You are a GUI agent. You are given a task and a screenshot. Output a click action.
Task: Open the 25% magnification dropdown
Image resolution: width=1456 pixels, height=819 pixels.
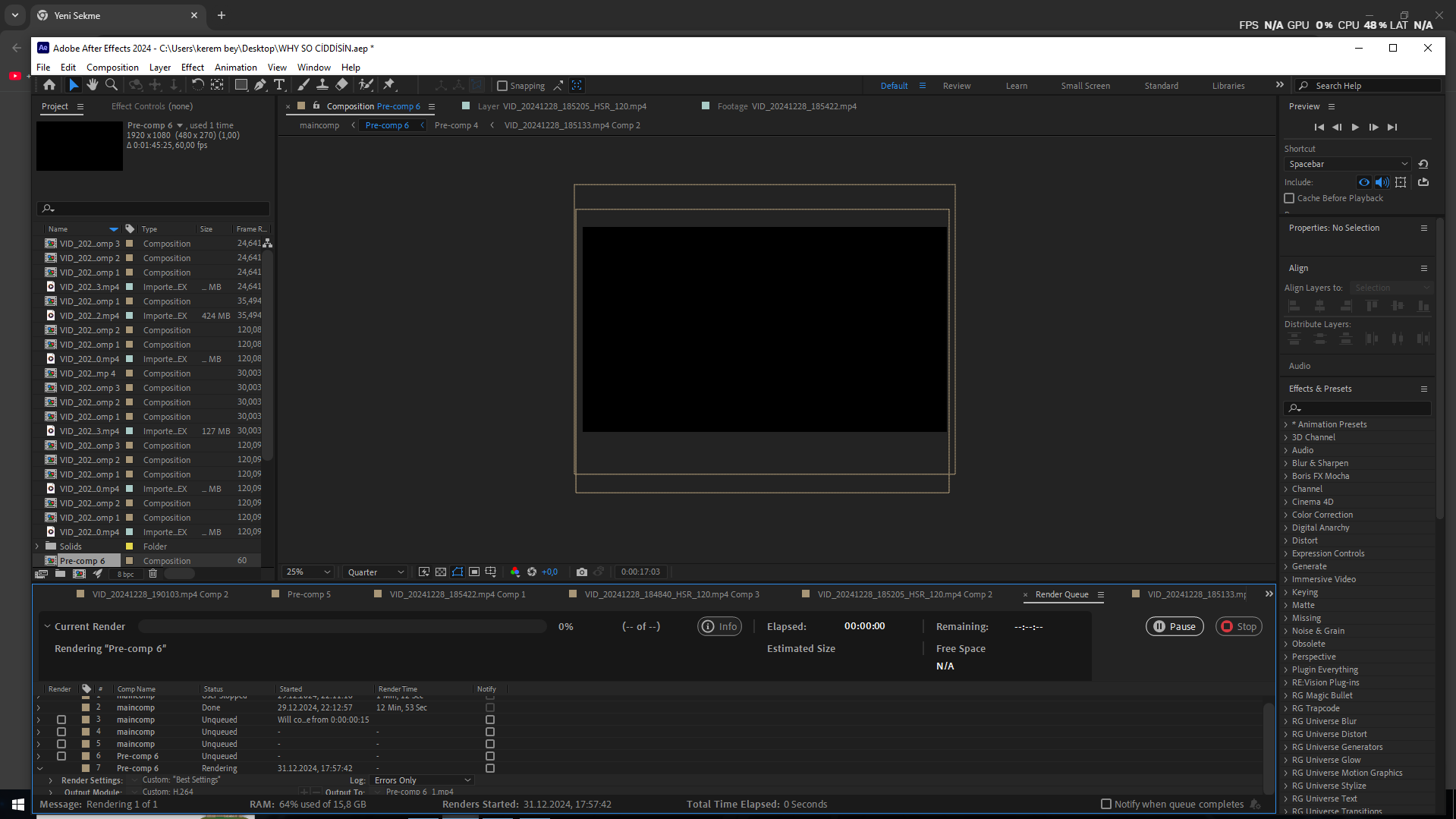309,572
